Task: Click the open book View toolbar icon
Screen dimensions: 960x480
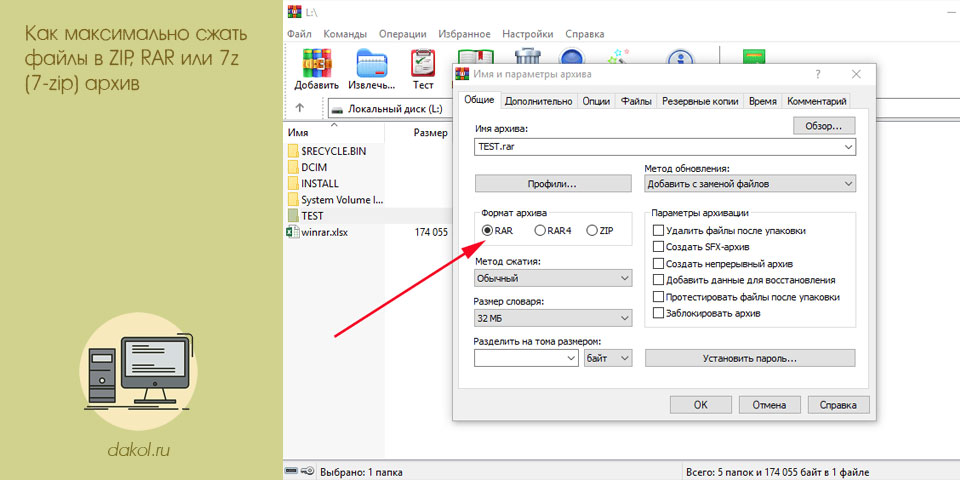Action: click(476, 55)
